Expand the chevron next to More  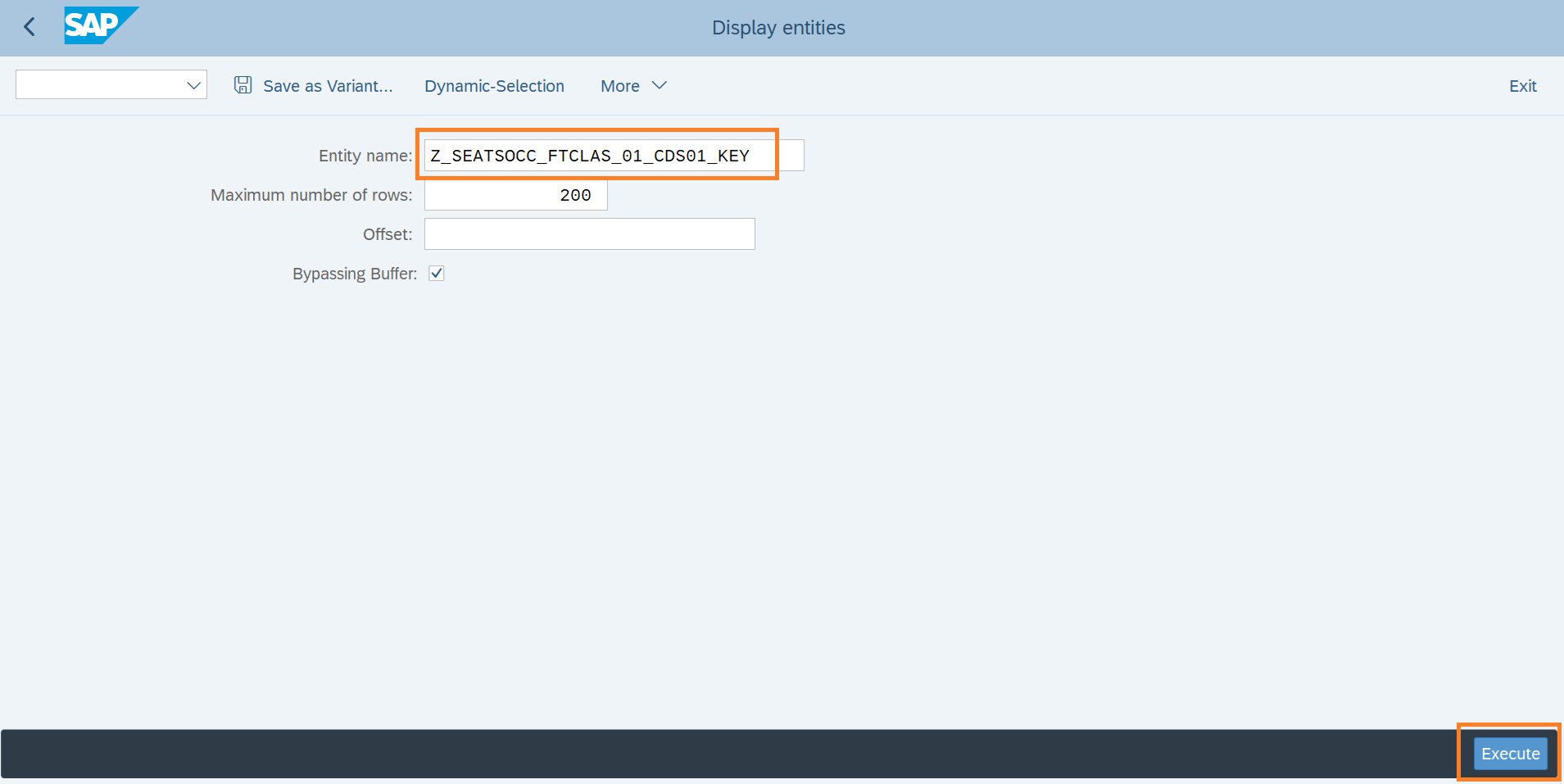(x=660, y=85)
